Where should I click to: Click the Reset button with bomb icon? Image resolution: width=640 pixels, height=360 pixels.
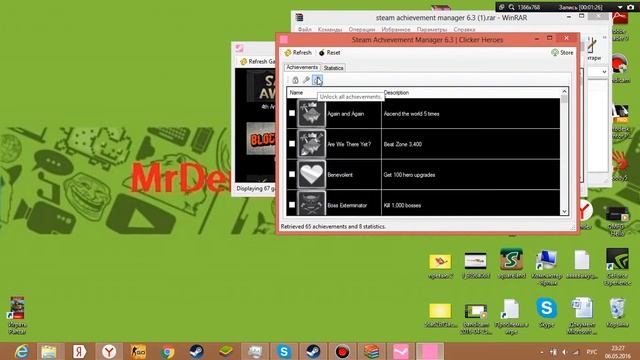pos(329,53)
